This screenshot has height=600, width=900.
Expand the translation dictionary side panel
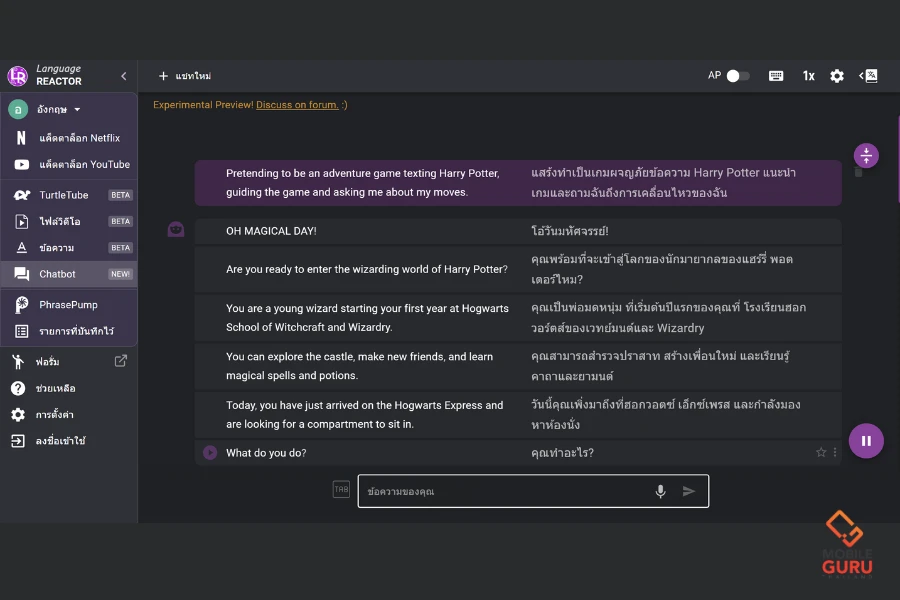pyautogui.click(x=868, y=76)
